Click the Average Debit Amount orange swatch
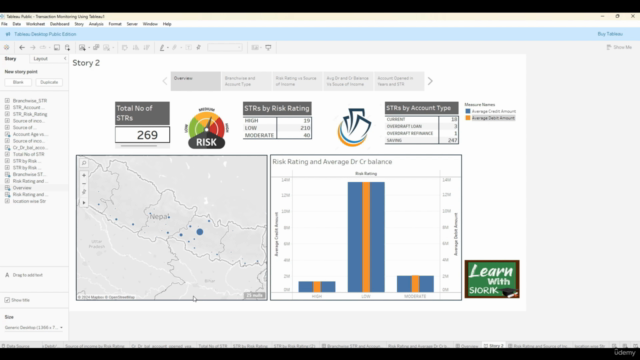640x360 pixels. (468, 118)
